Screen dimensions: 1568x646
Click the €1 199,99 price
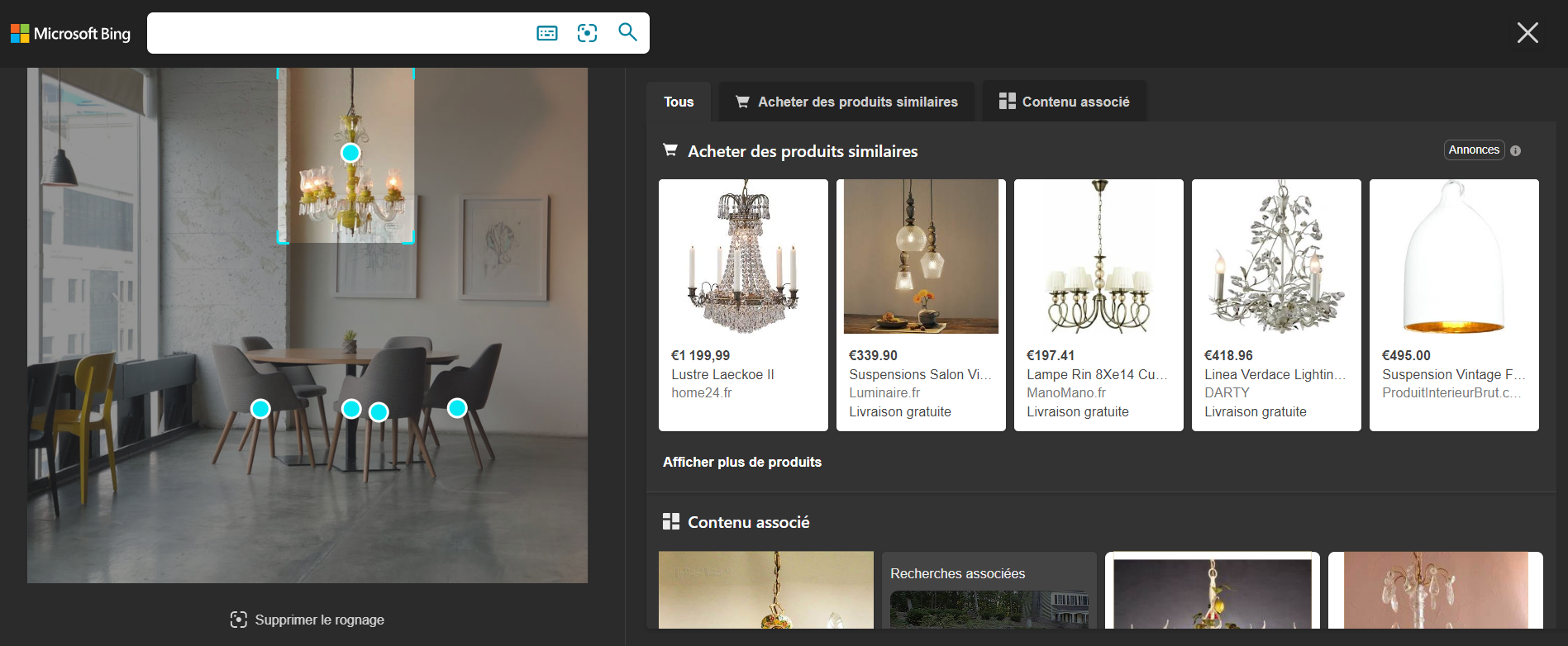point(700,355)
